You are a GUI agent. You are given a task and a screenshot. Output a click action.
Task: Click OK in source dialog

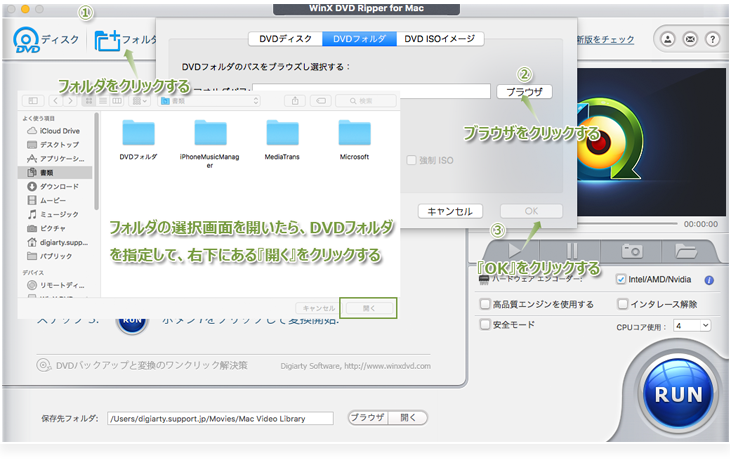click(x=531, y=211)
